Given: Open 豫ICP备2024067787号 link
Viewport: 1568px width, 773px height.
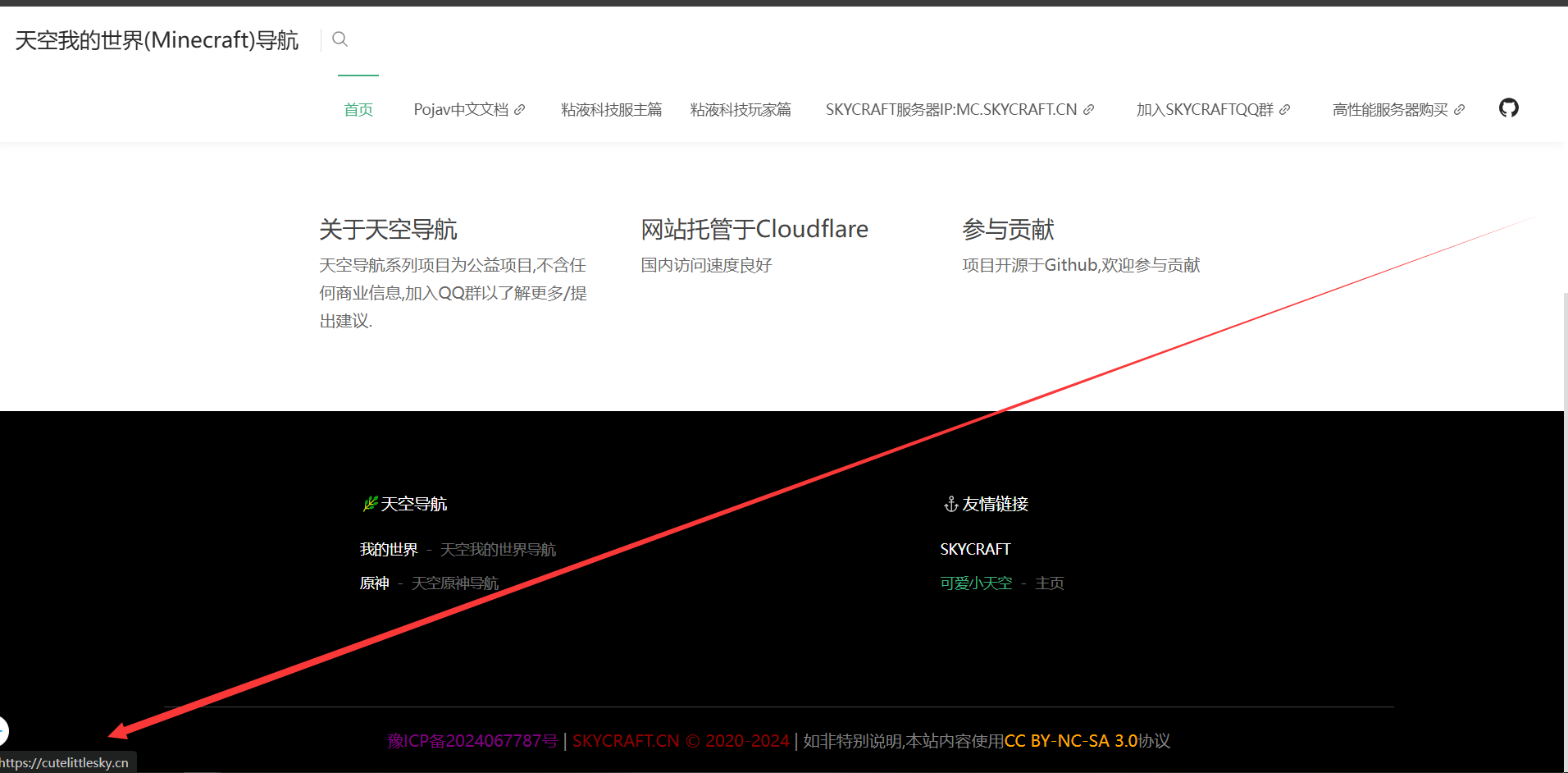Looking at the screenshot, I should pos(472,741).
